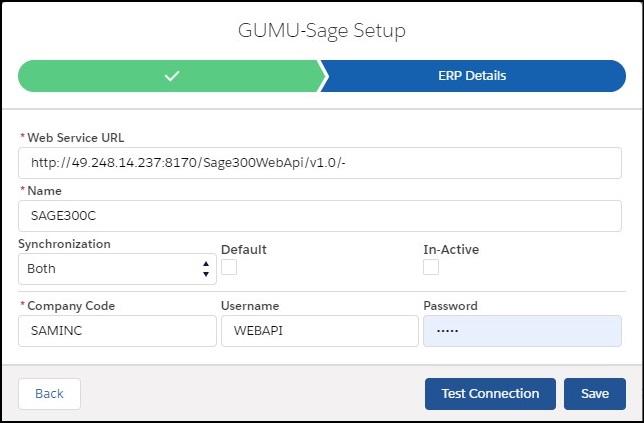
Task: Select the ERP Details step
Action: point(472,76)
